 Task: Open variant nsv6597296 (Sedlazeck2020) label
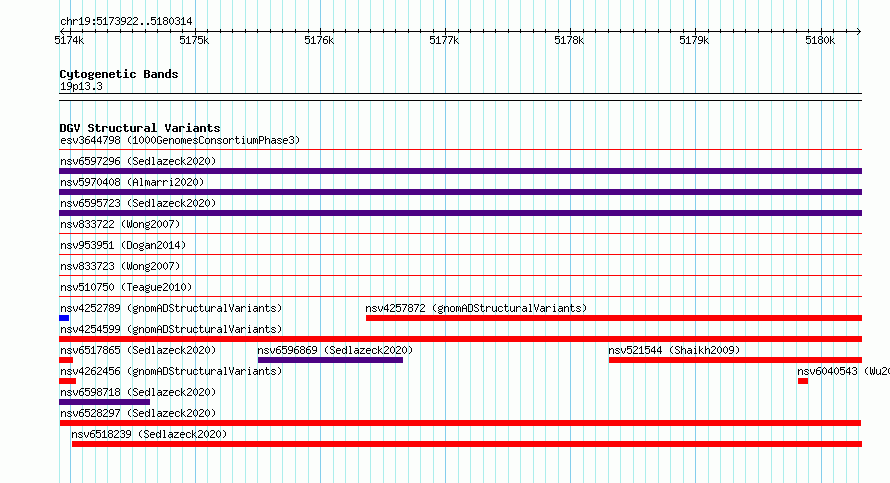[138, 161]
